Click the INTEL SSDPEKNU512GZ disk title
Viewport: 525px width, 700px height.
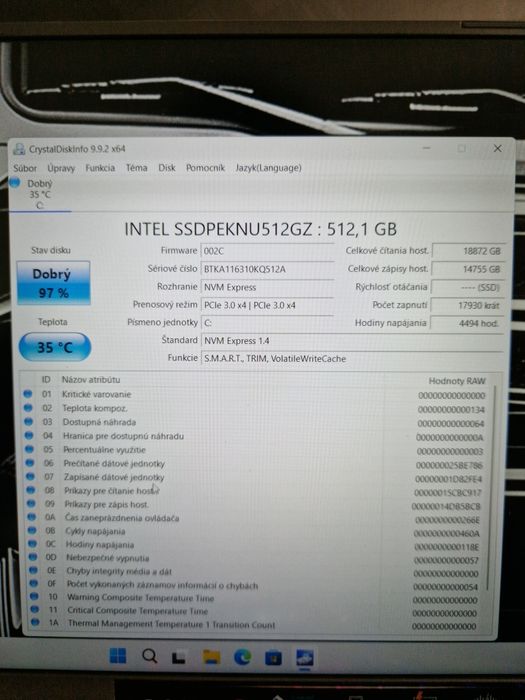click(260, 229)
